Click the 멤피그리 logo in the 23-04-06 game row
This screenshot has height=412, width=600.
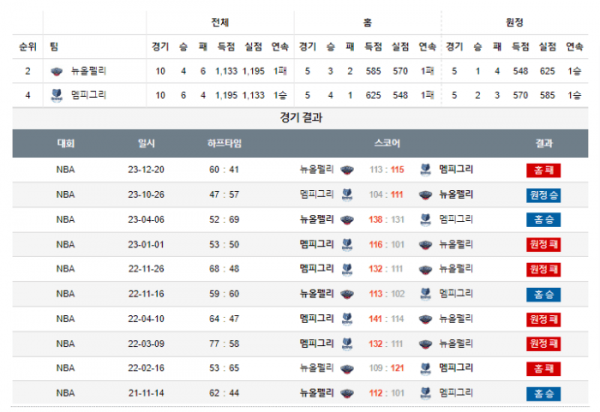tap(425, 220)
